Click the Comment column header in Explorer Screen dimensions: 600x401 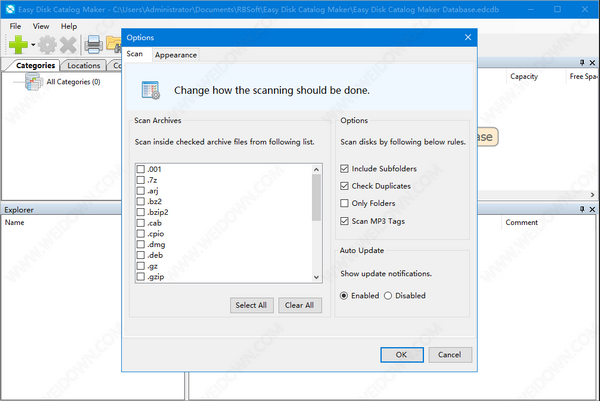coord(522,222)
